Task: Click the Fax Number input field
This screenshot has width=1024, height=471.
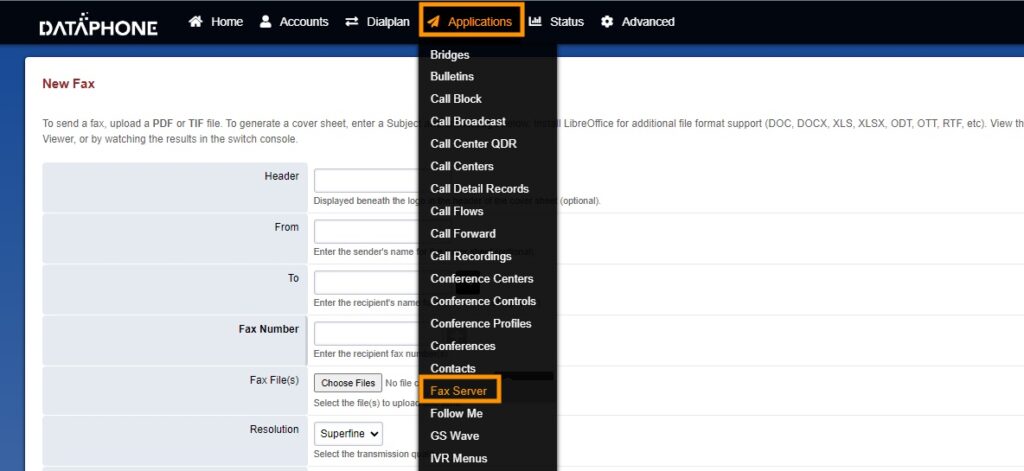Action: (366, 333)
